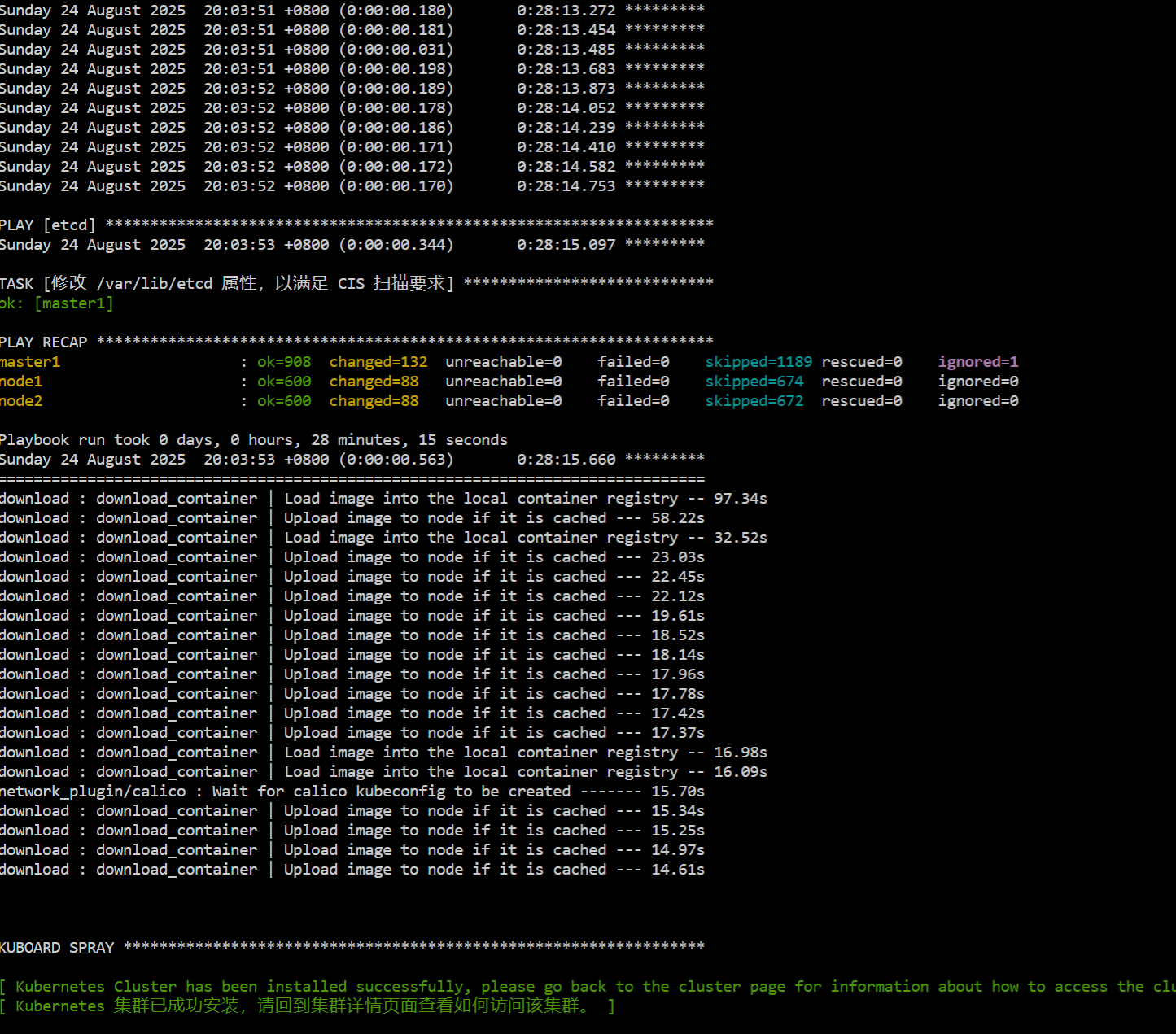Click the changed=132 value
1176x1034 pixels.
tap(378, 362)
